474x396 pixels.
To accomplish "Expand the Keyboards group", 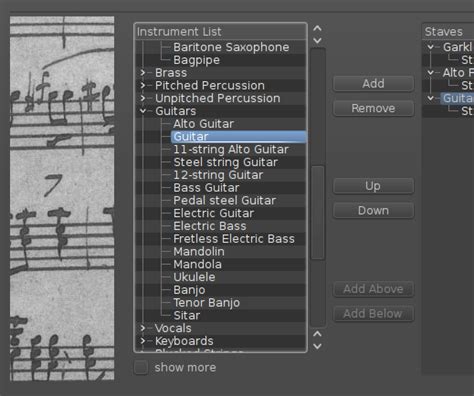I will pos(143,341).
